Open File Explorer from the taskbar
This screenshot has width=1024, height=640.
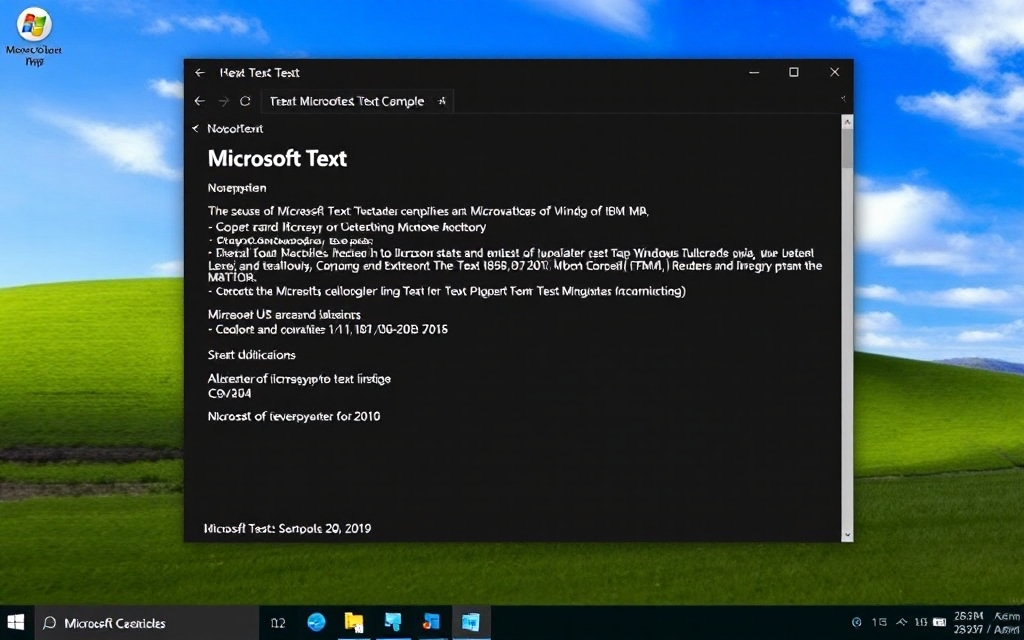[x=354, y=622]
